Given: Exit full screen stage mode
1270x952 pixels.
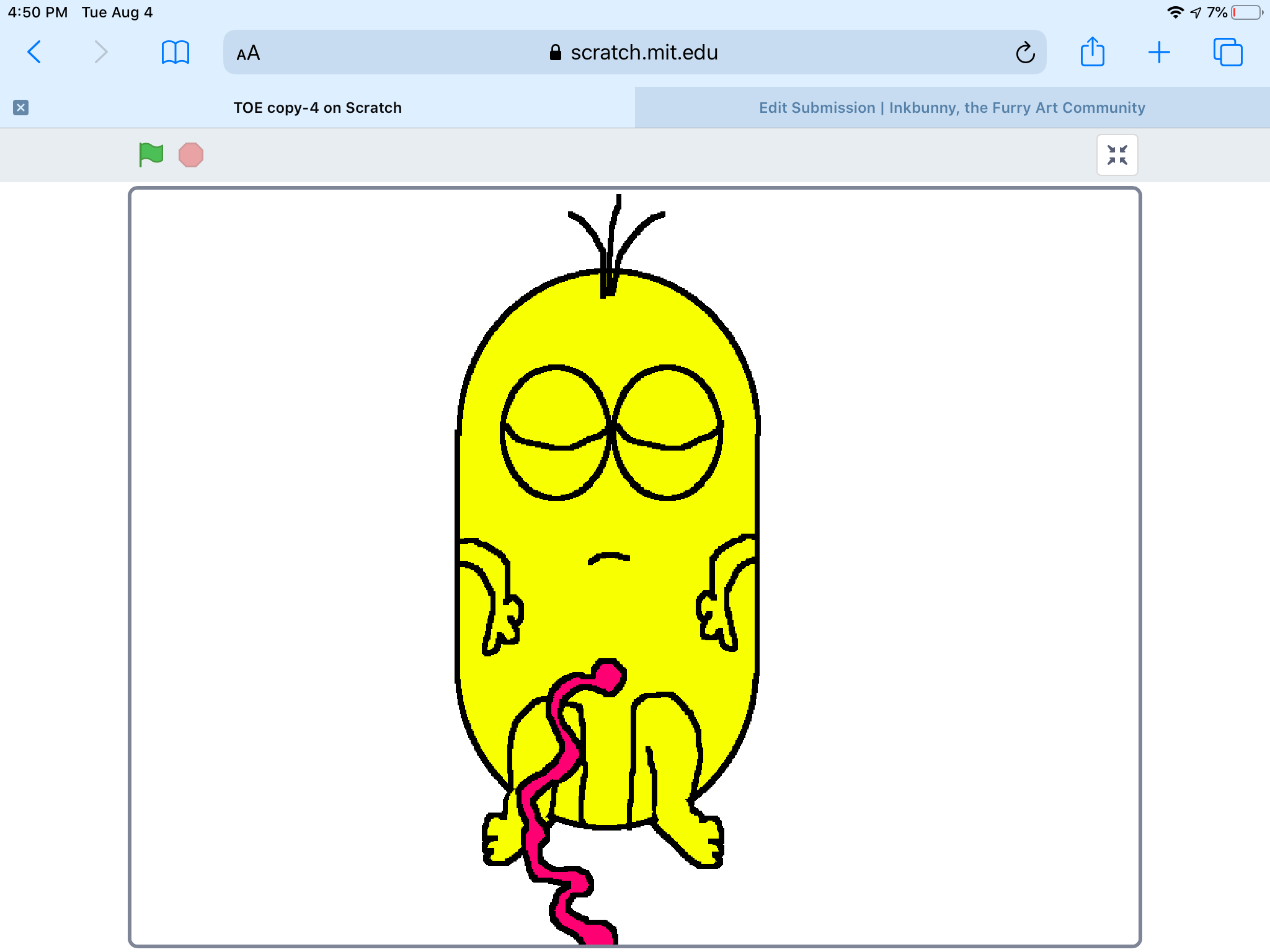Looking at the screenshot, I should click(x=1117, y=155).
